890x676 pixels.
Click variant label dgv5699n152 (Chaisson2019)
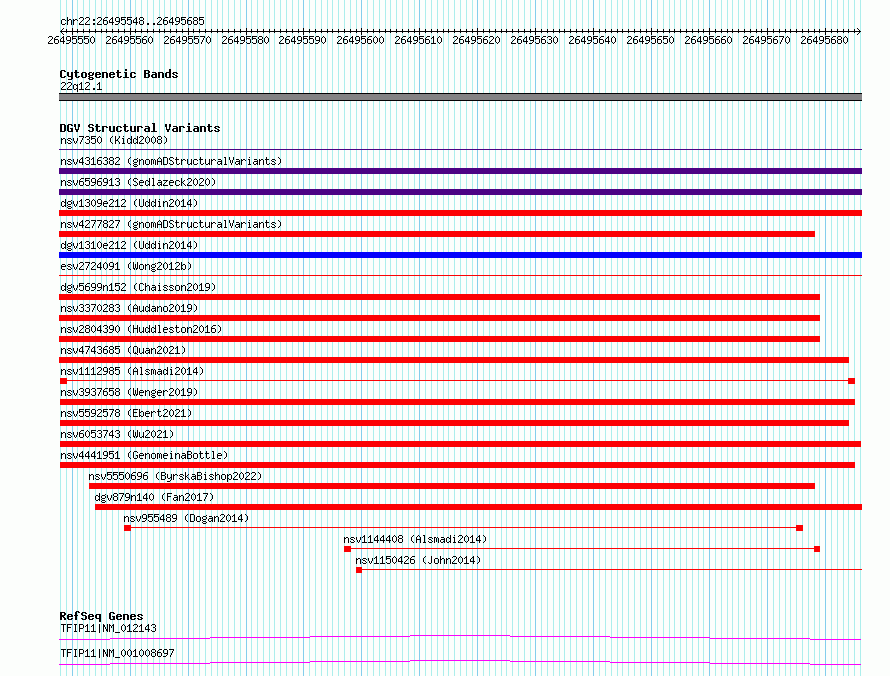[138, 287]
